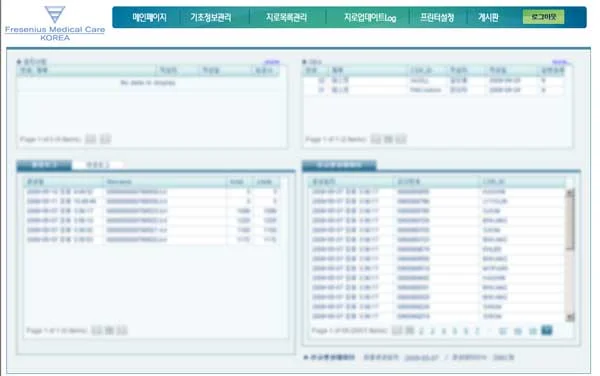Open the more link of the top-right panel

(x=561, y=62)
